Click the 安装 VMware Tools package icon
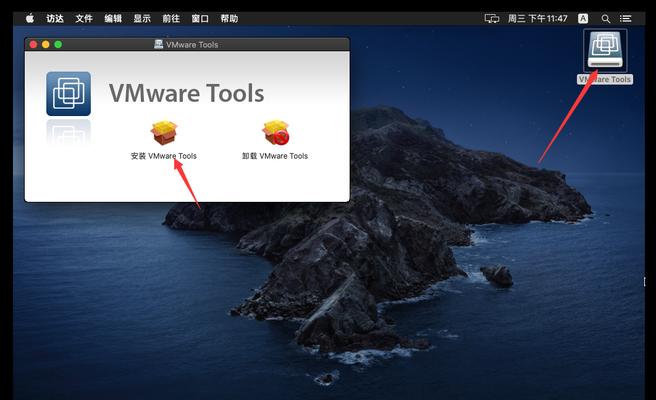The image size is (656, 400). click(x=164, y=132)
